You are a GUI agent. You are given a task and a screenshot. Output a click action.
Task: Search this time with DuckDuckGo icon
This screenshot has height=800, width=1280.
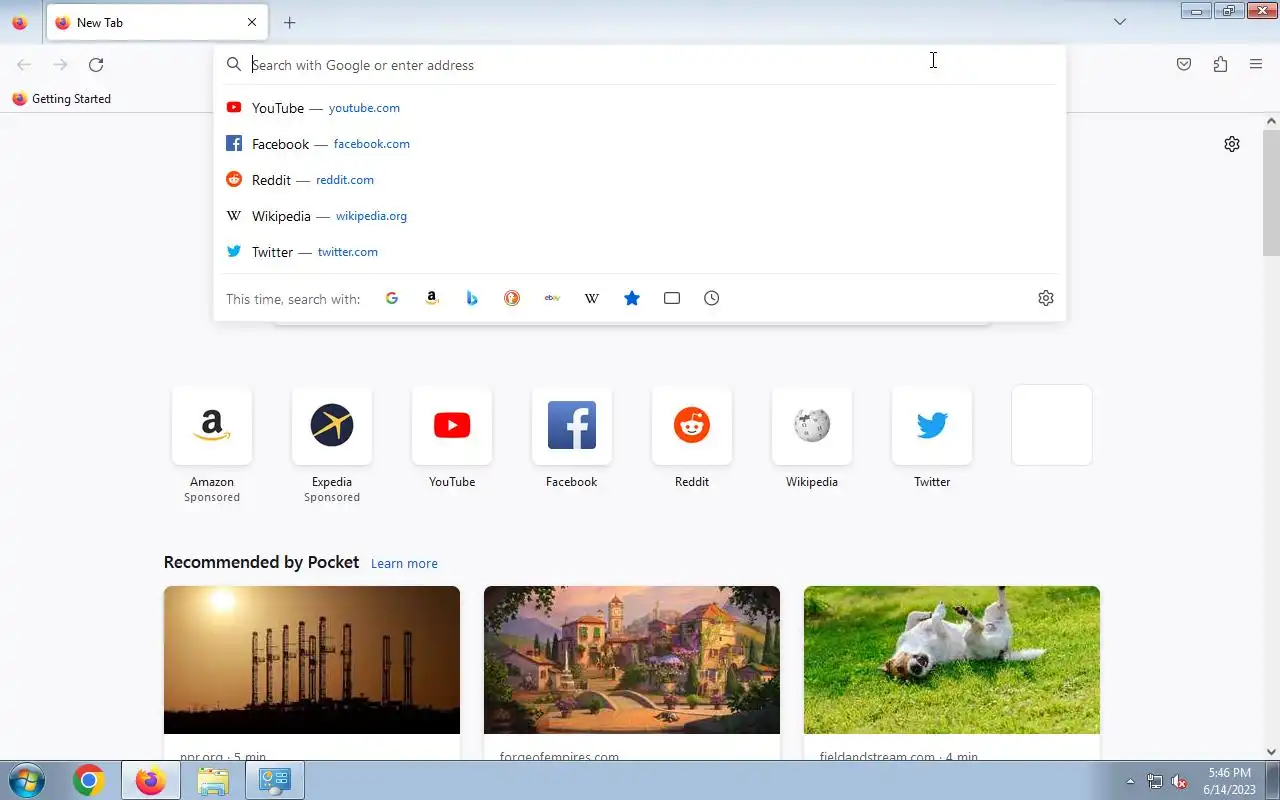(512, 298)
